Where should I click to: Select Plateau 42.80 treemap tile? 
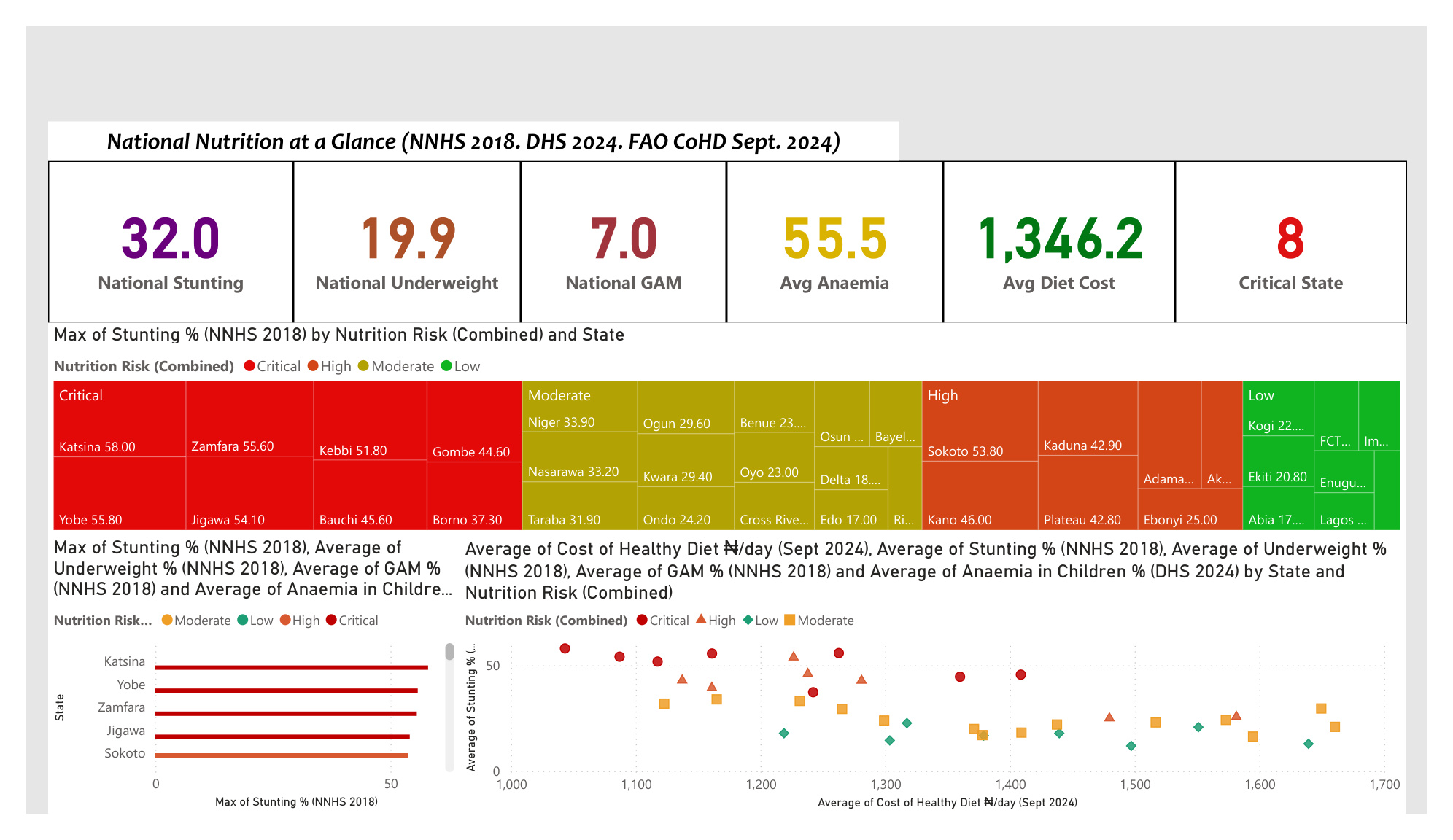click(1088, 493)
